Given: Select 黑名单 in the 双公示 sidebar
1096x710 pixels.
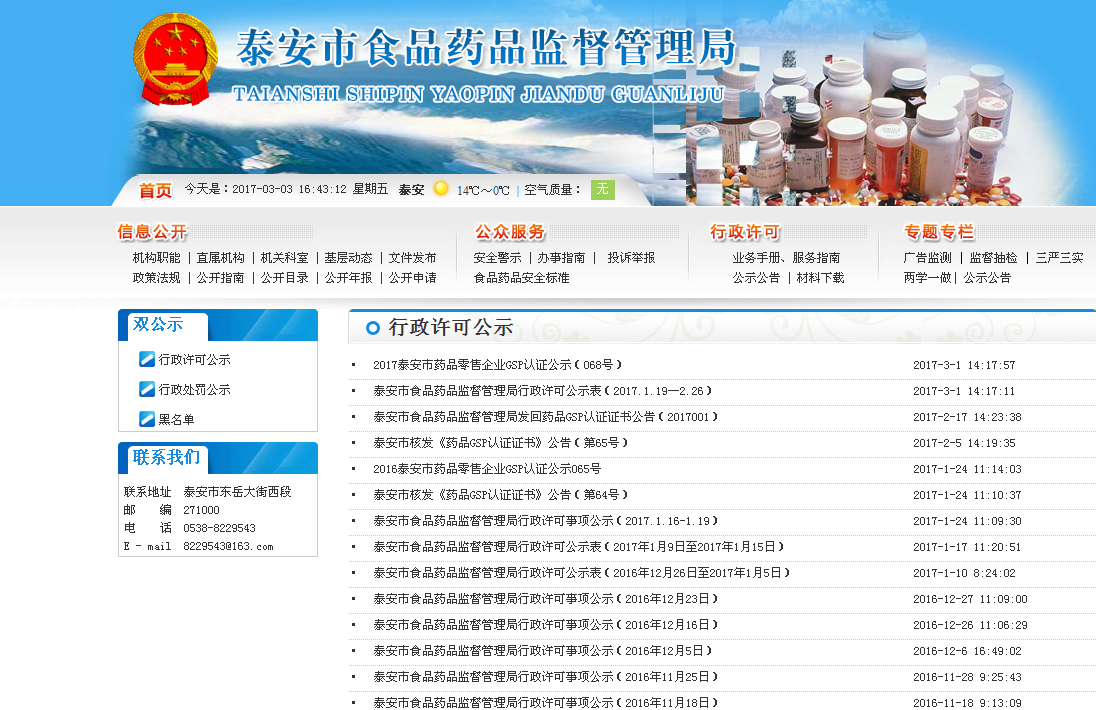Looking at the screenshot, I should 177,419.
